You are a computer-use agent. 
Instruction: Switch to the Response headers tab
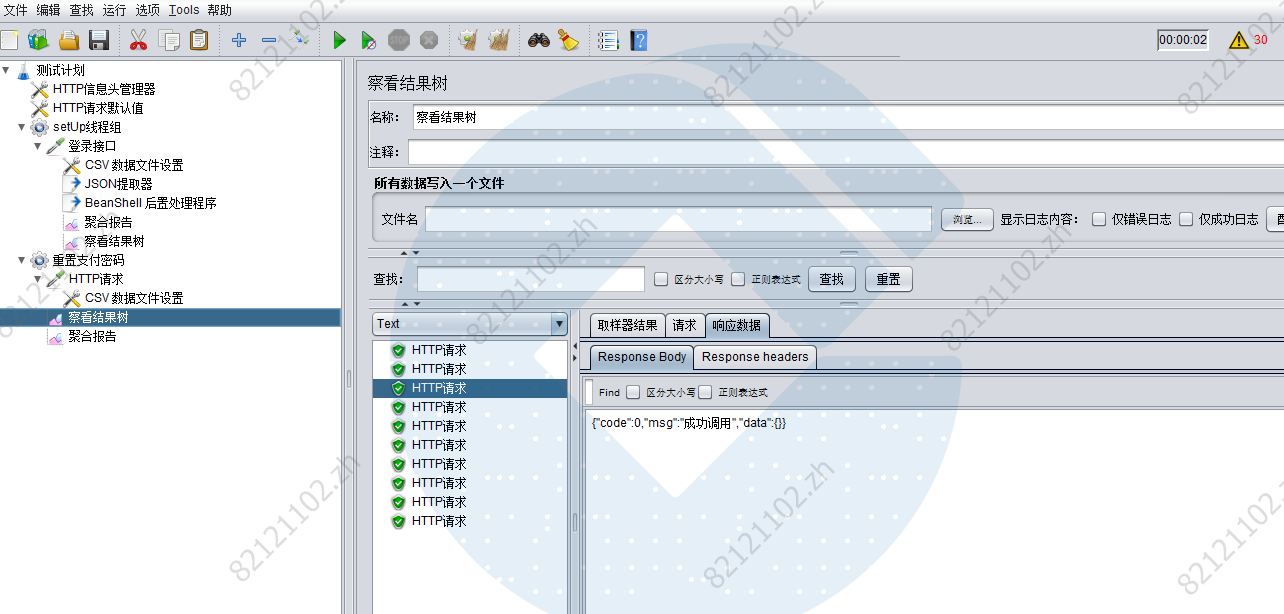[x=755, y=357]
